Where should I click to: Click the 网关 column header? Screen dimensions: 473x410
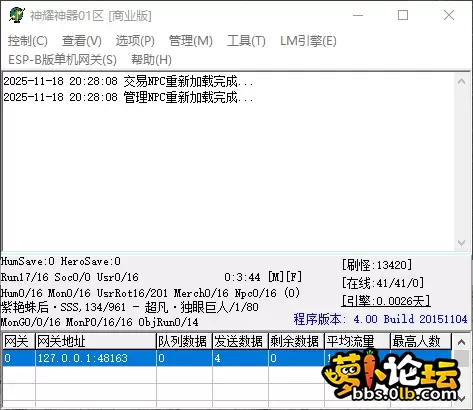coord(19,341)
